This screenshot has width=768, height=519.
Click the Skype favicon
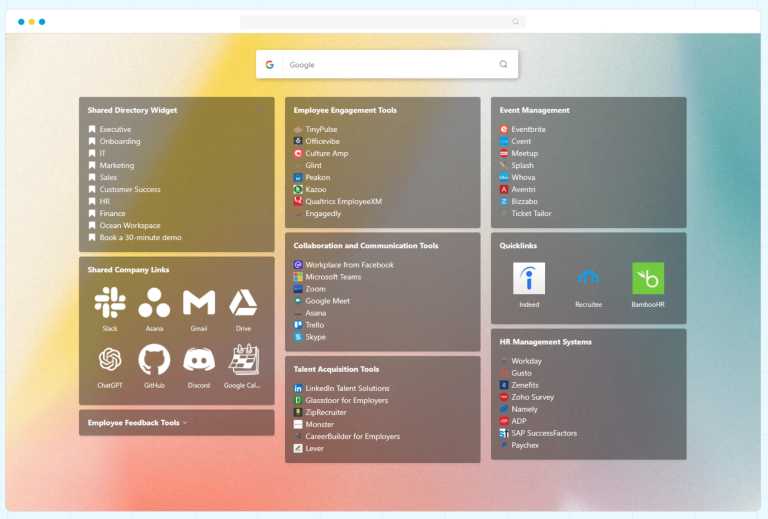(x=298, y=337)
